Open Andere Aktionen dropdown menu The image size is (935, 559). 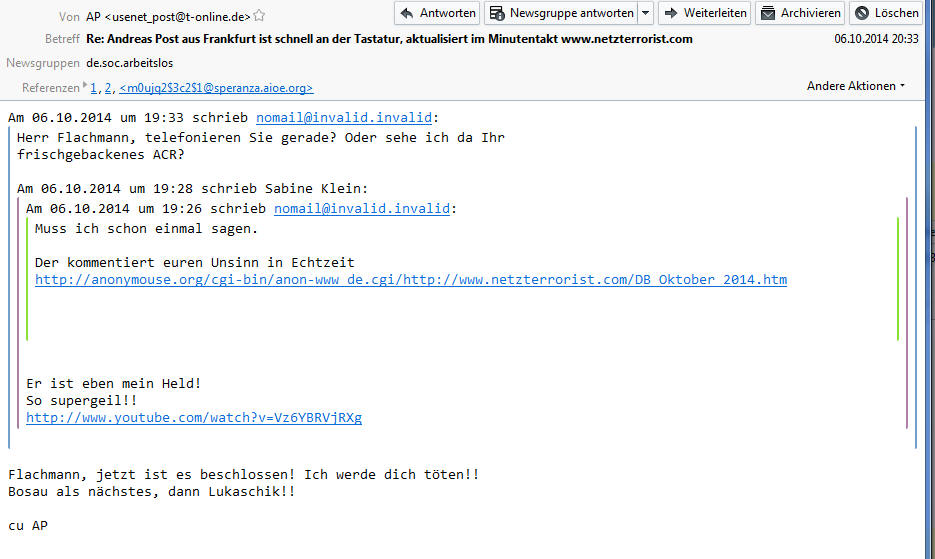pyautogui.click(x=856, y=86)
